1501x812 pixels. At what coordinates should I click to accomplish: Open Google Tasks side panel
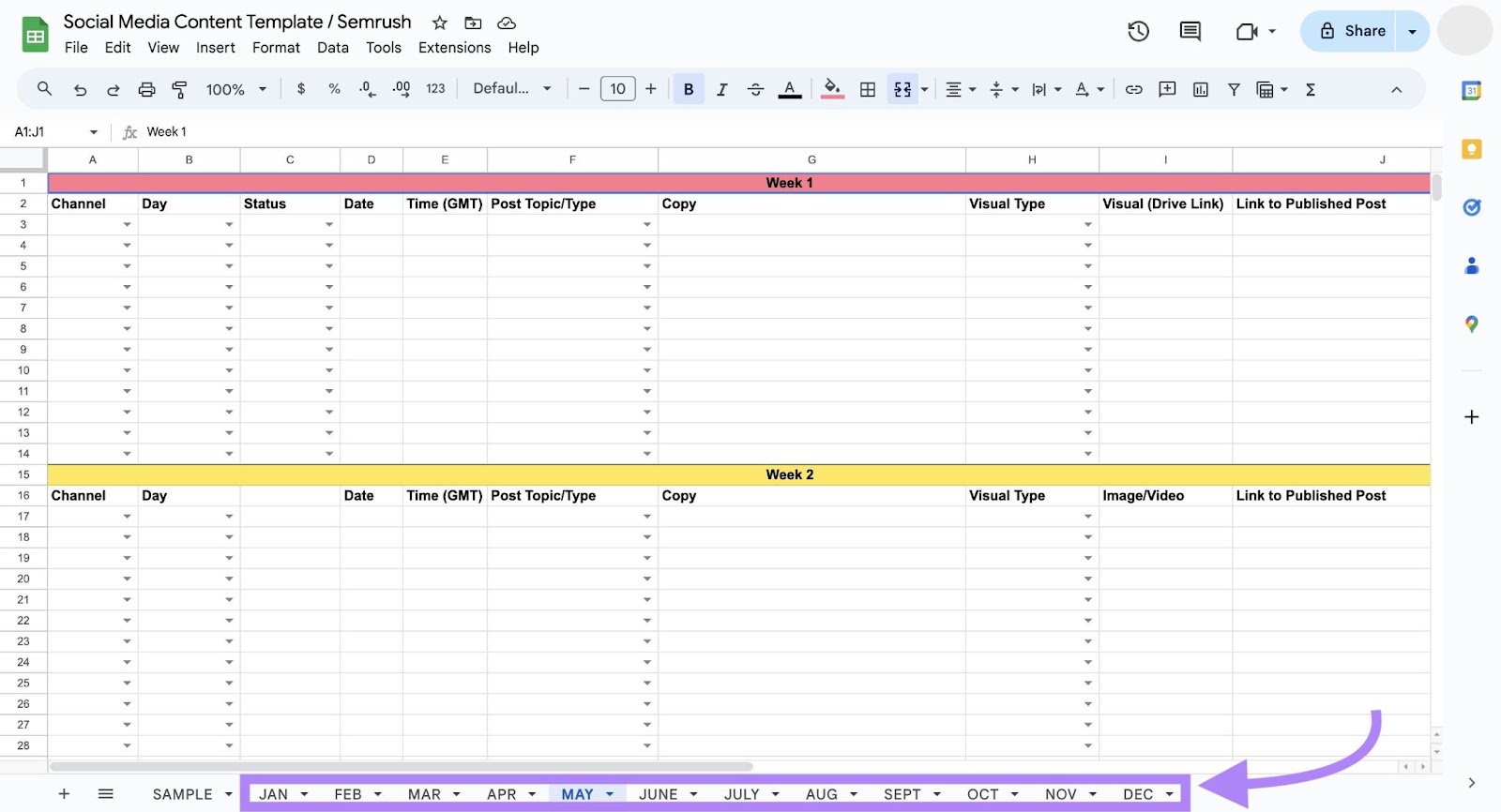[x=1472, y=207]
